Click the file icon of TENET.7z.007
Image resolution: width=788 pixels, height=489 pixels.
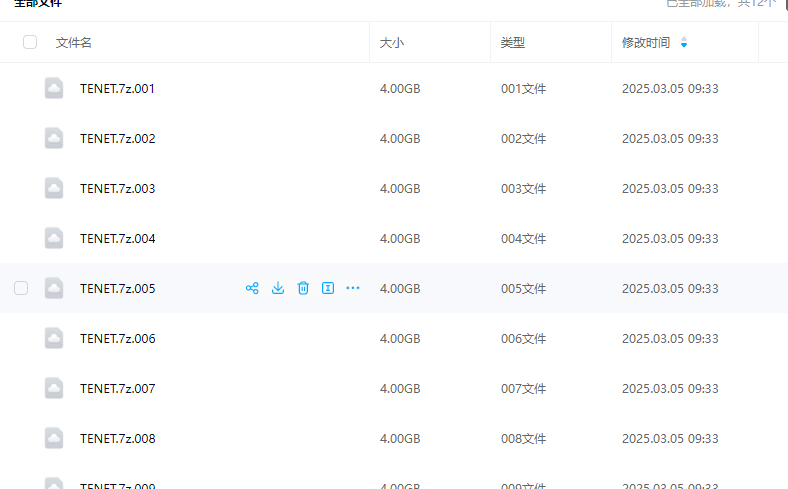(x=54, y=388)
